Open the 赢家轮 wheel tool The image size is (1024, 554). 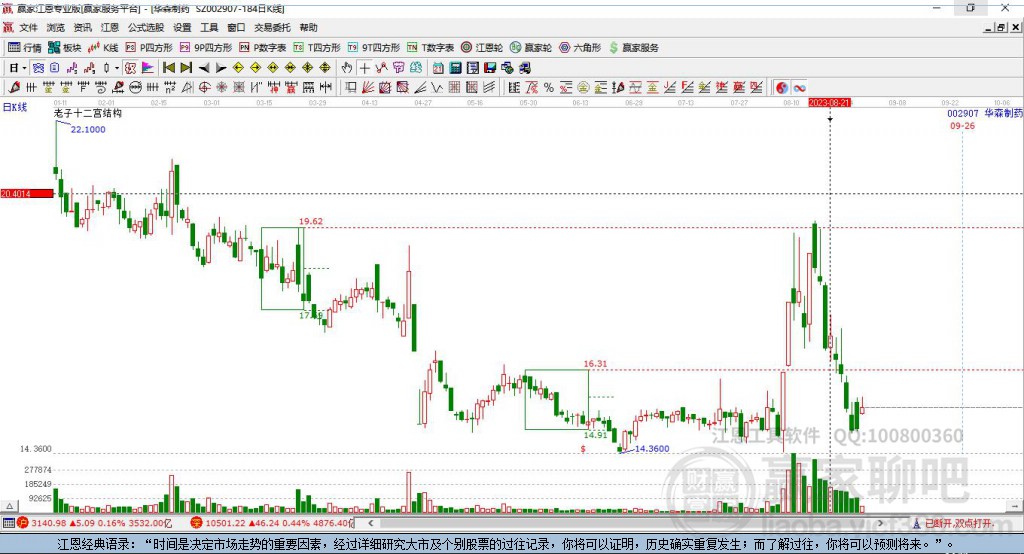(531, 48)
